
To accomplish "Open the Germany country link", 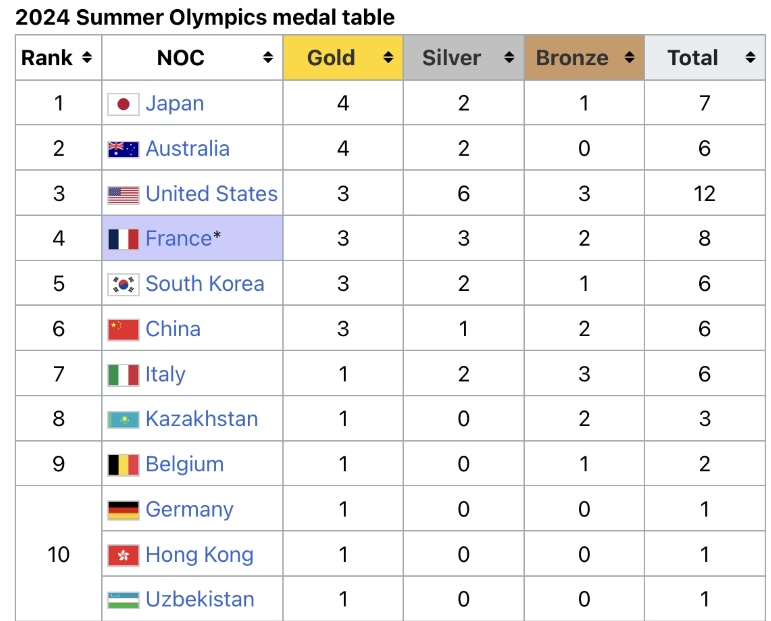I will 190,510.
